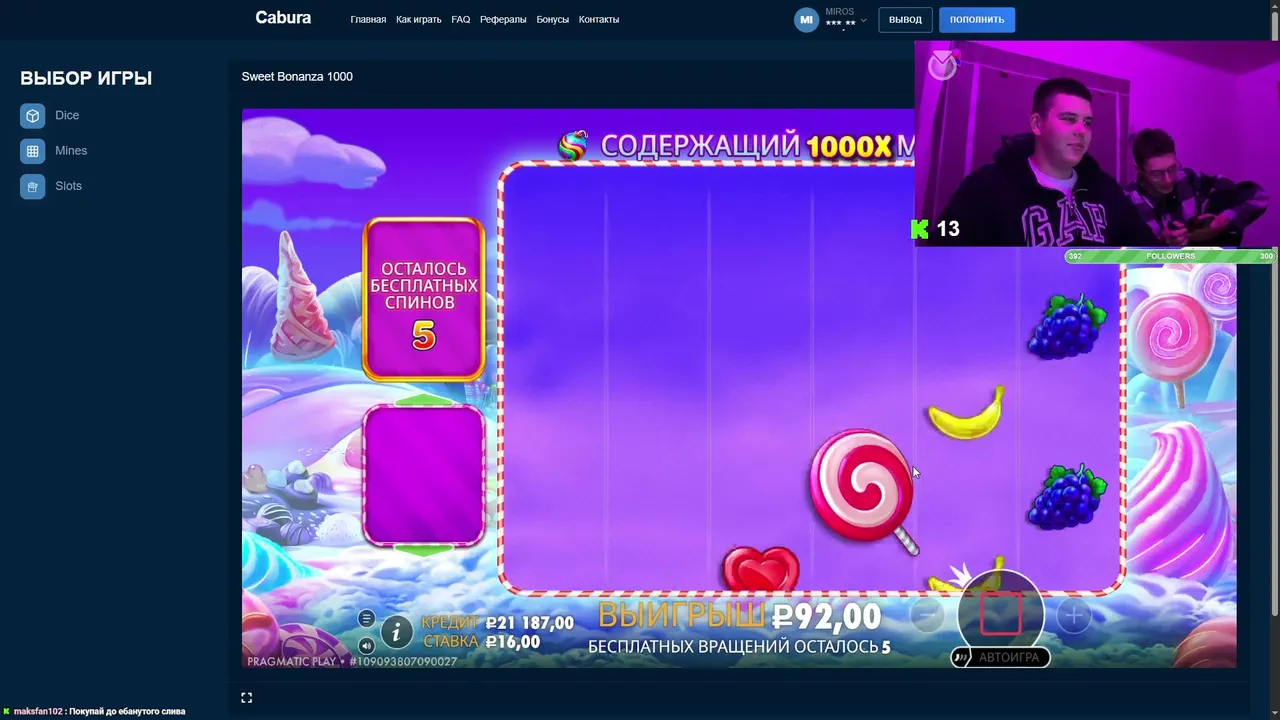Increase the bet with plus button

tap(1074, 616)
